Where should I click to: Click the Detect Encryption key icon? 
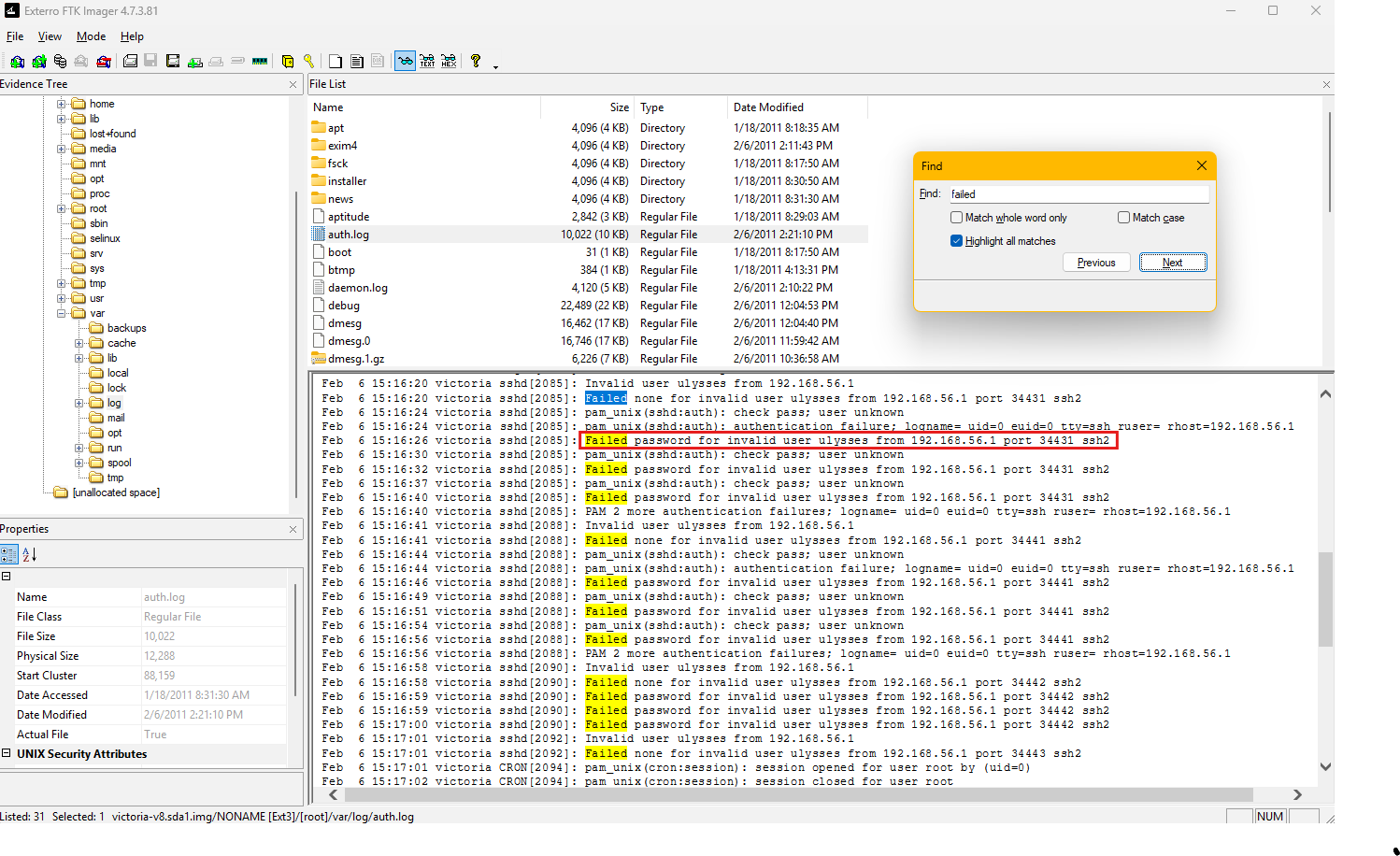(308, 62)
